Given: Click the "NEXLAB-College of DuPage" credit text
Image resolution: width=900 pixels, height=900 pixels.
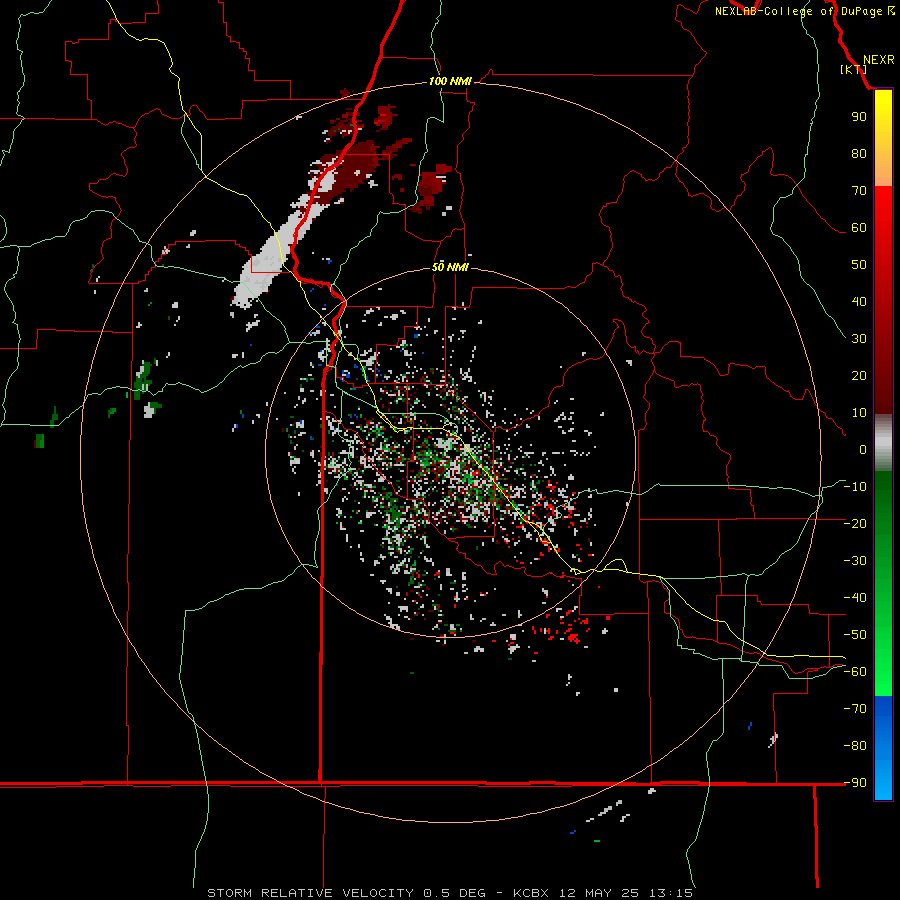Looking at the screenshot, I should point(798,11).
